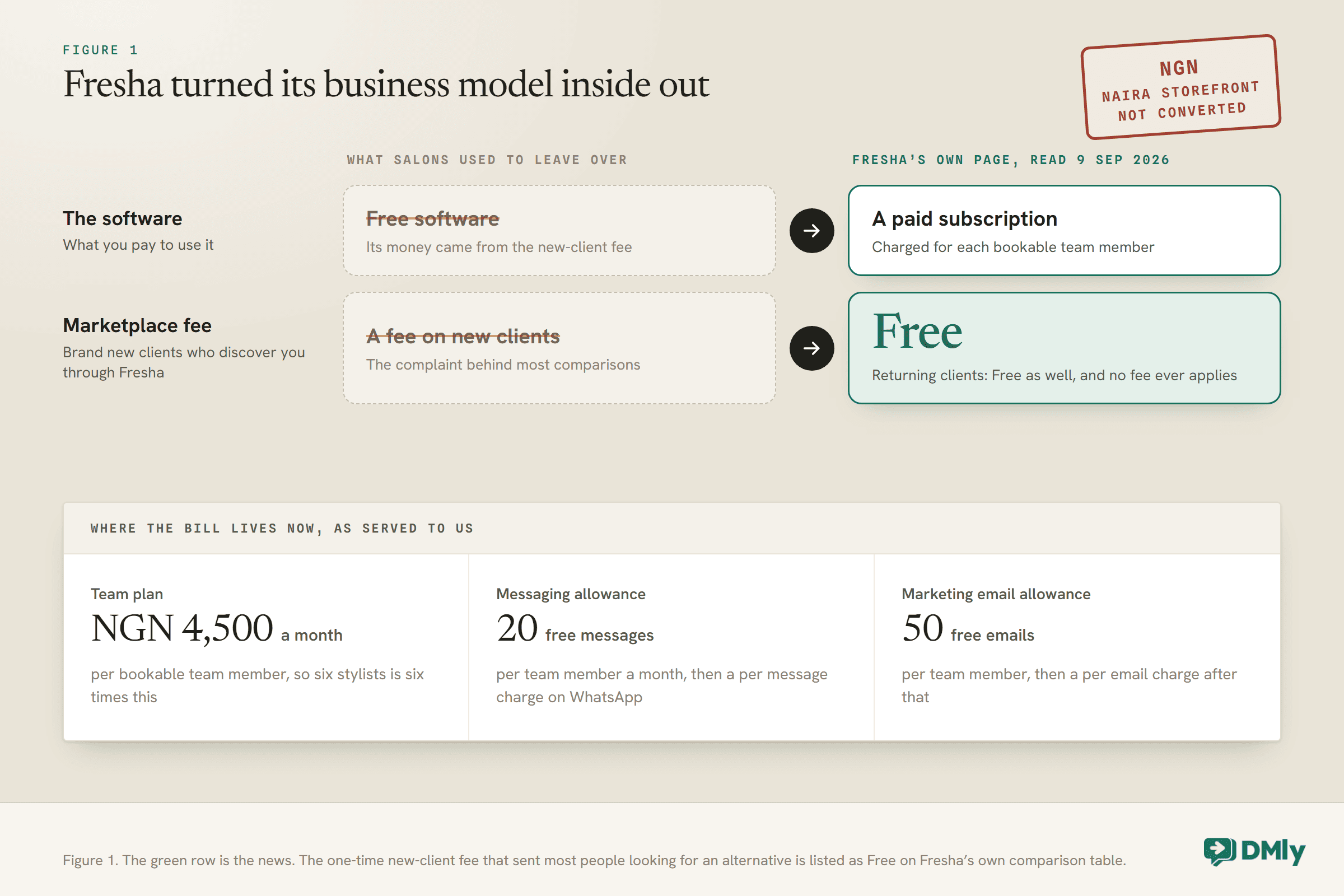
Task: Click the 'Team plan' label
Action: 127,594
